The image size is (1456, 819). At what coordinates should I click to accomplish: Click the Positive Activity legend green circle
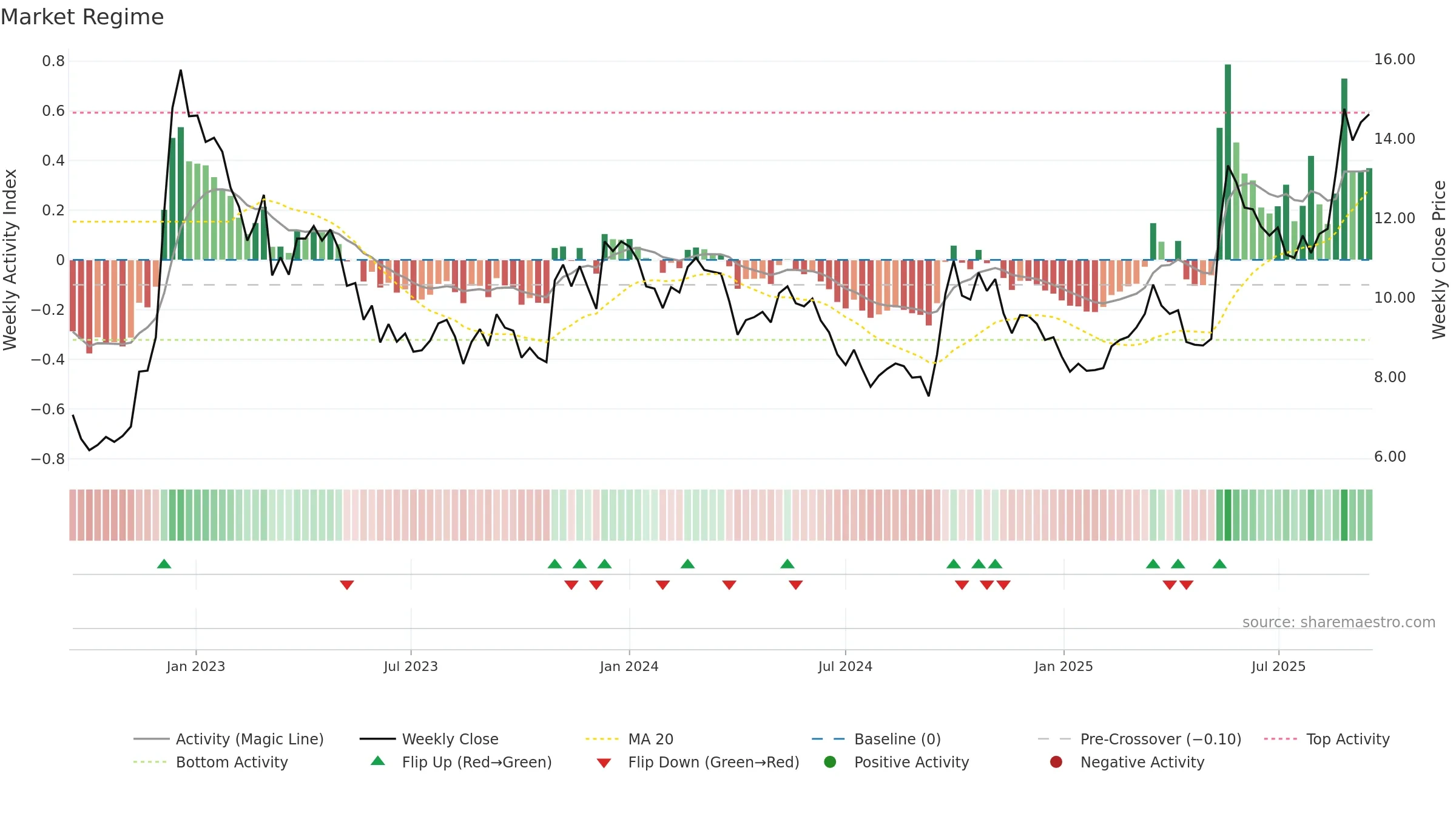[830, 761]
